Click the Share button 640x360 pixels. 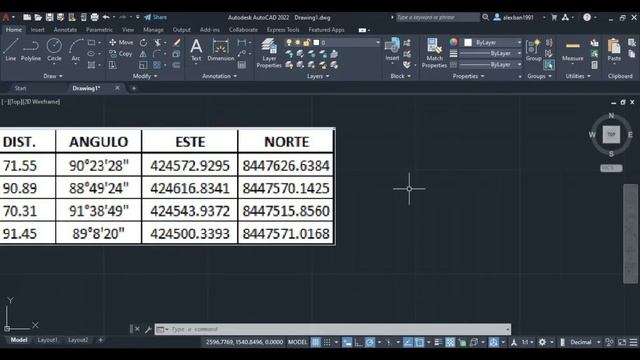pyautogui.click(x=156, y=17)
